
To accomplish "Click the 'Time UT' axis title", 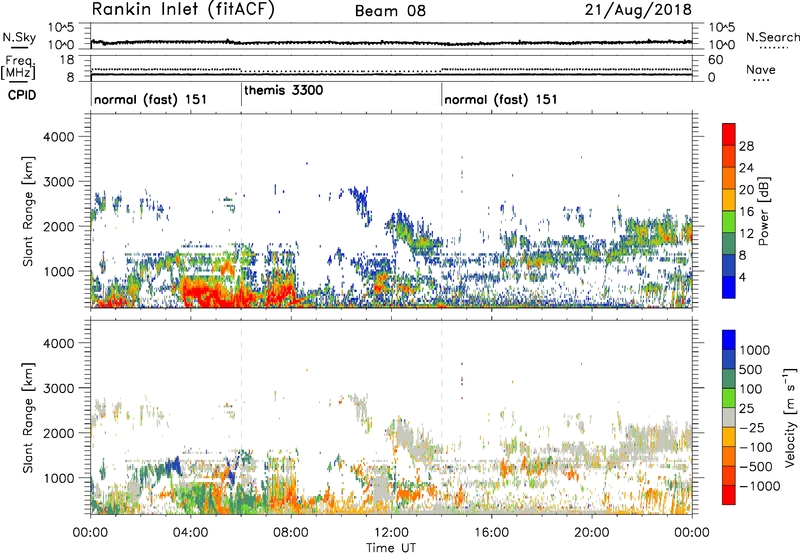I will [391, 548].
